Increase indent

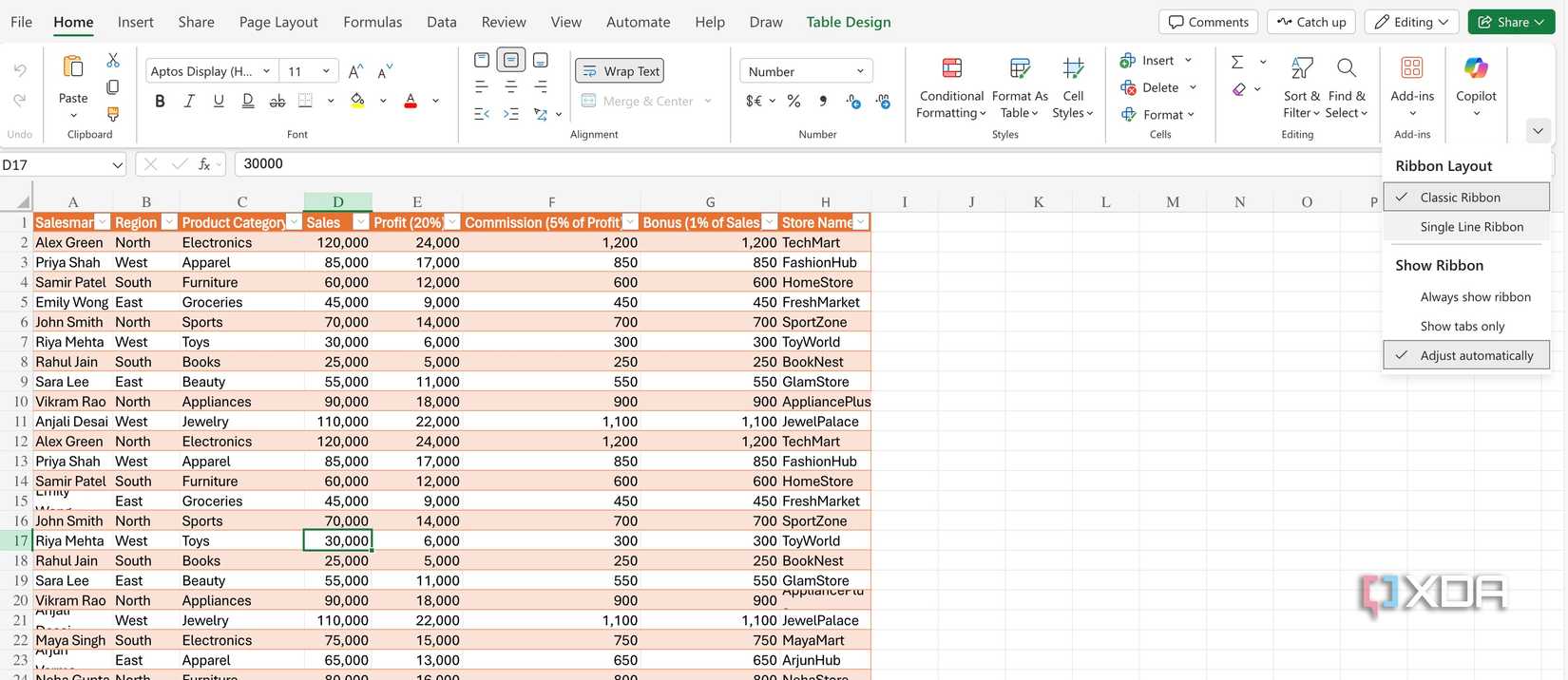[x=511, y=114]
